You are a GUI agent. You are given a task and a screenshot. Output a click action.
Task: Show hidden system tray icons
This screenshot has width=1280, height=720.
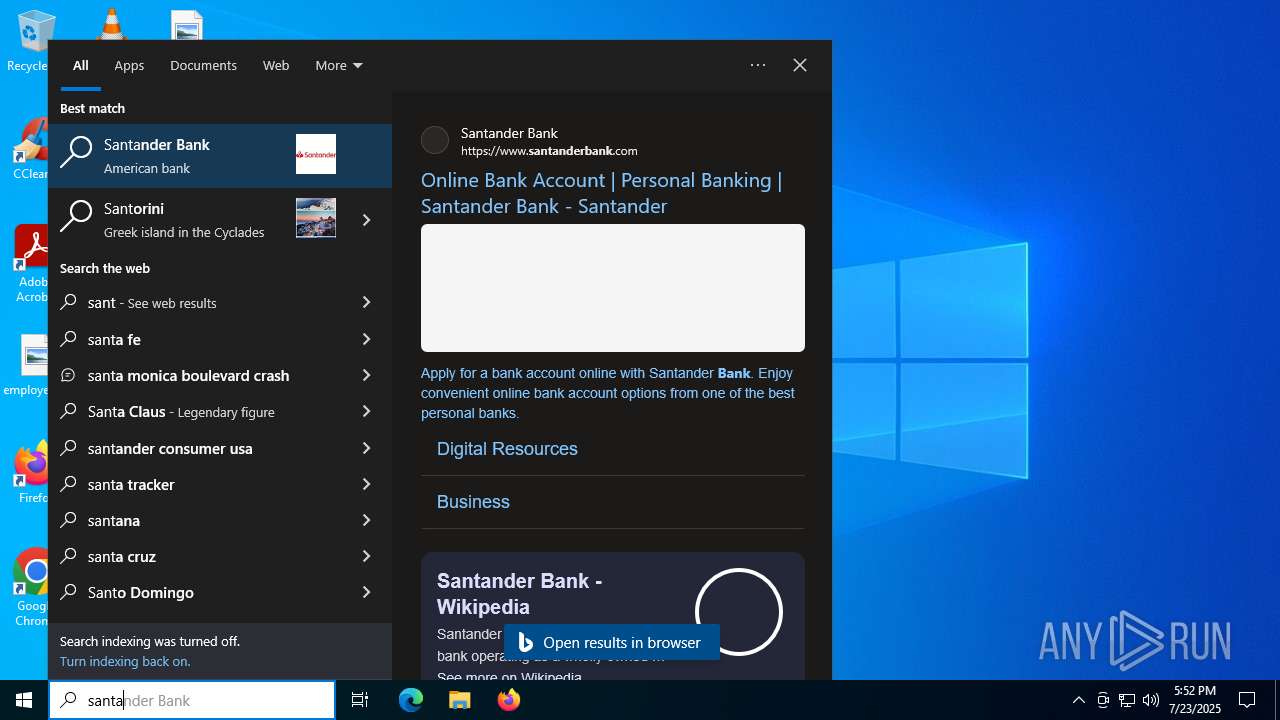tap(1079, 700)
